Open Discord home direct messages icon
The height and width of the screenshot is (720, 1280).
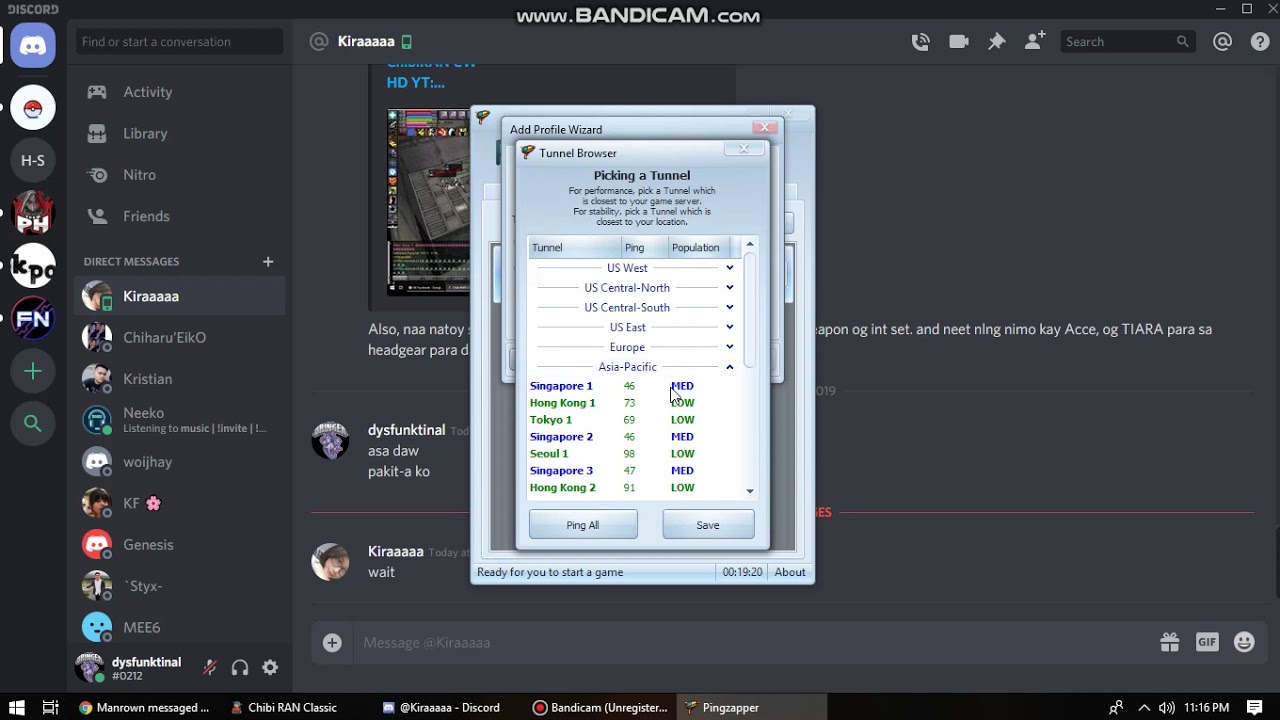tap(33, 46)
